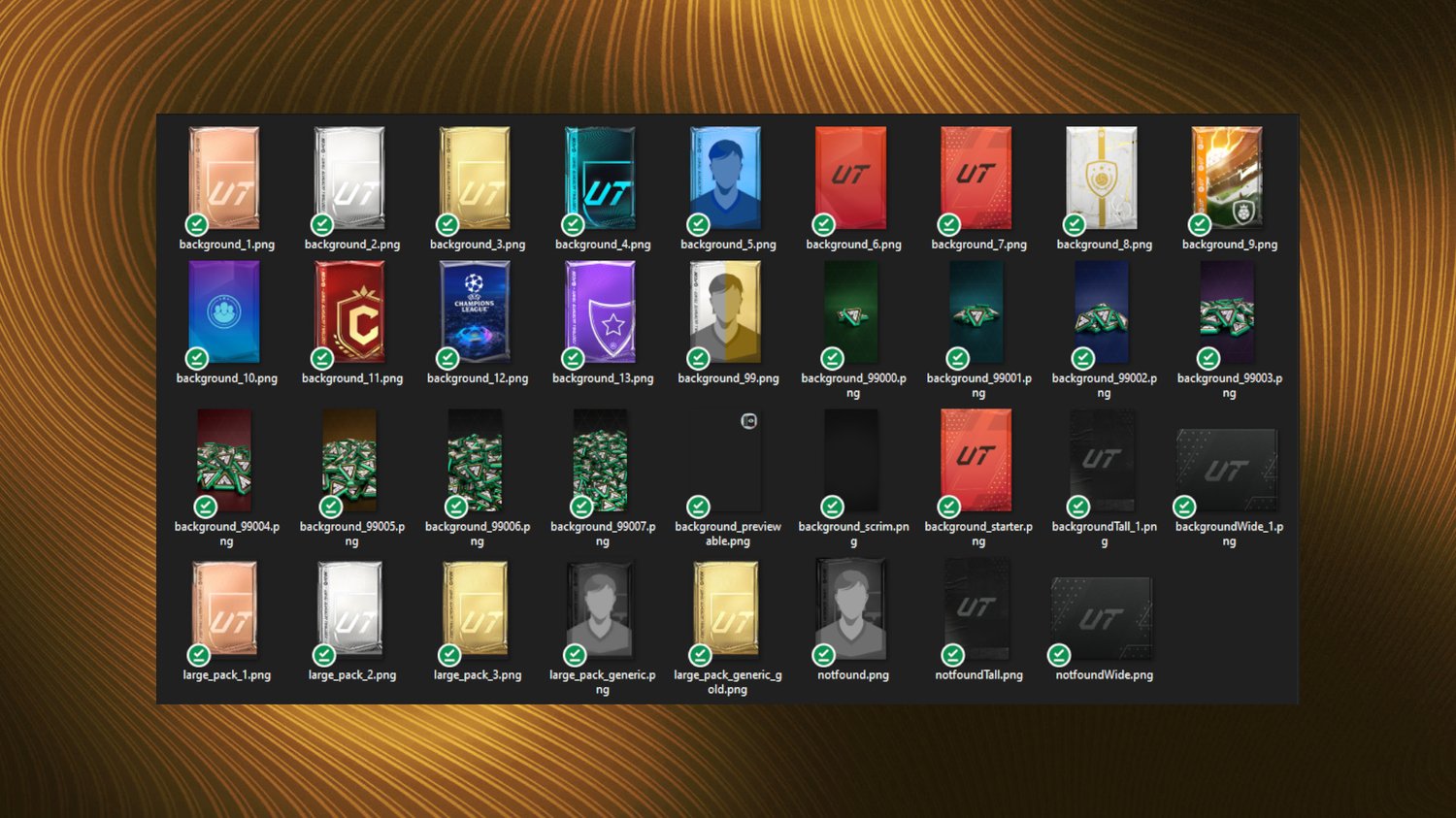Viewport: 1456px width, 818px height.
Task: Click the file name large_pack_3.png
Action: 478,675
